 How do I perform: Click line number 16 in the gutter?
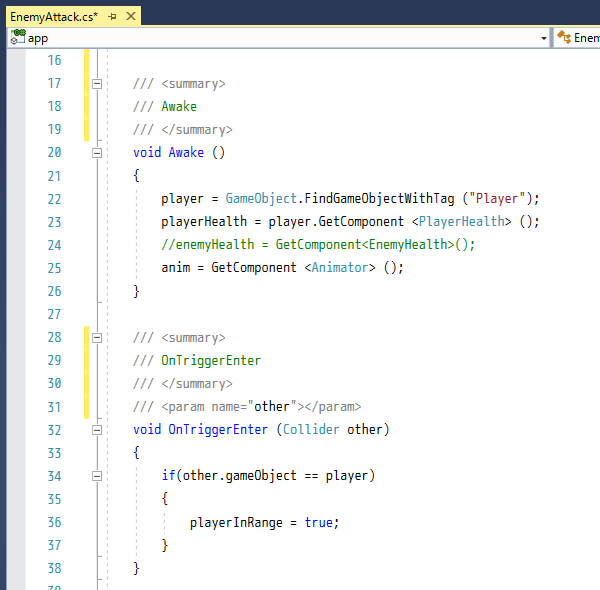click(x=54, y=60)
